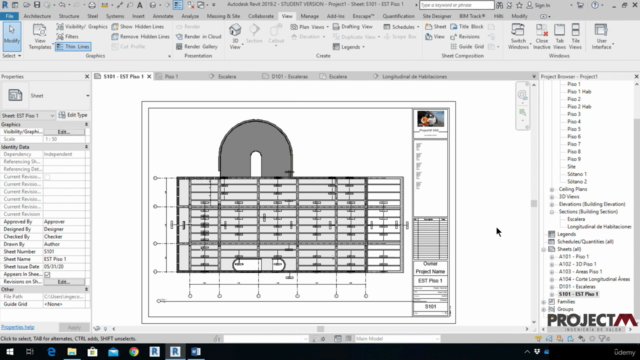Open Visibility/Graphics settings
This screenshot has height=360, width=640.
[x=82, y=27]
